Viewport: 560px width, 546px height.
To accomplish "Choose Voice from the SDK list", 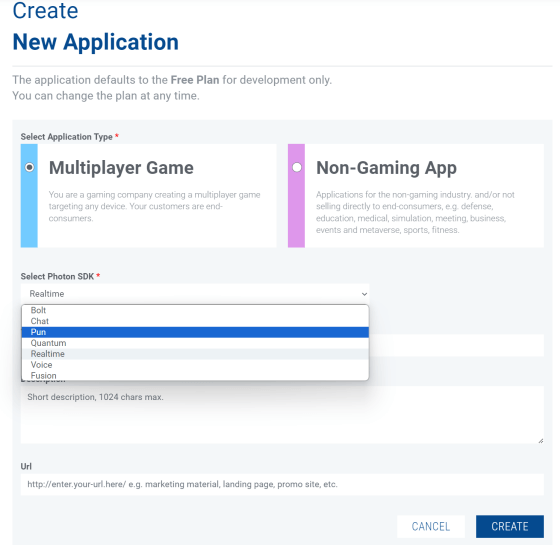I will point(195,365).
